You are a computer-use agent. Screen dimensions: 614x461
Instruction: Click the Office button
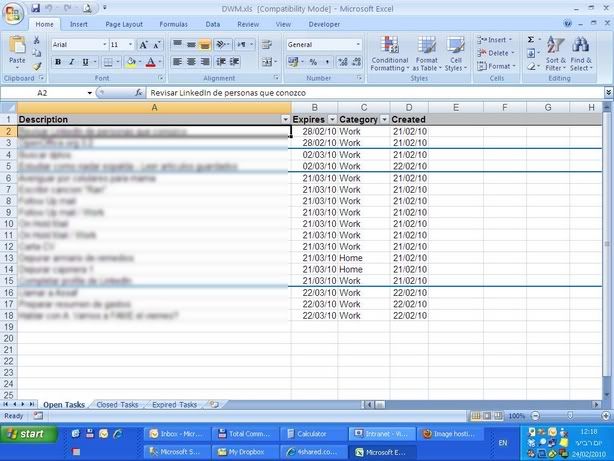pos(12,10)
